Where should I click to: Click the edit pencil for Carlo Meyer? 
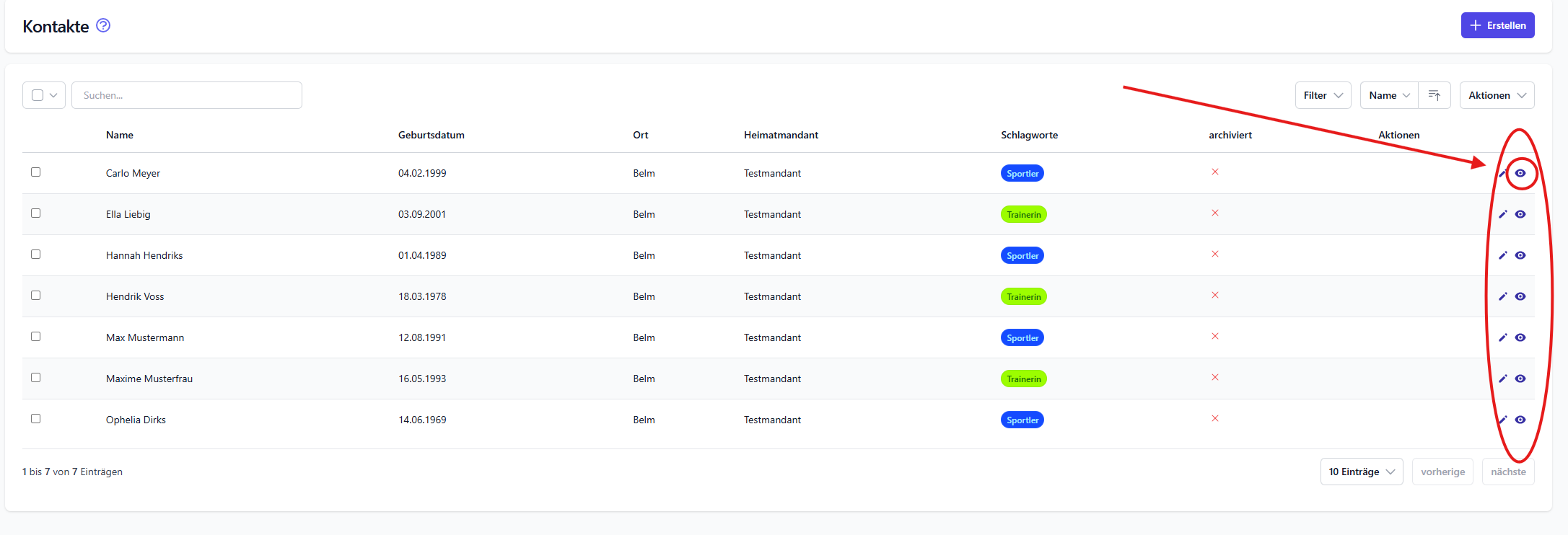(x=1503, y=174)
